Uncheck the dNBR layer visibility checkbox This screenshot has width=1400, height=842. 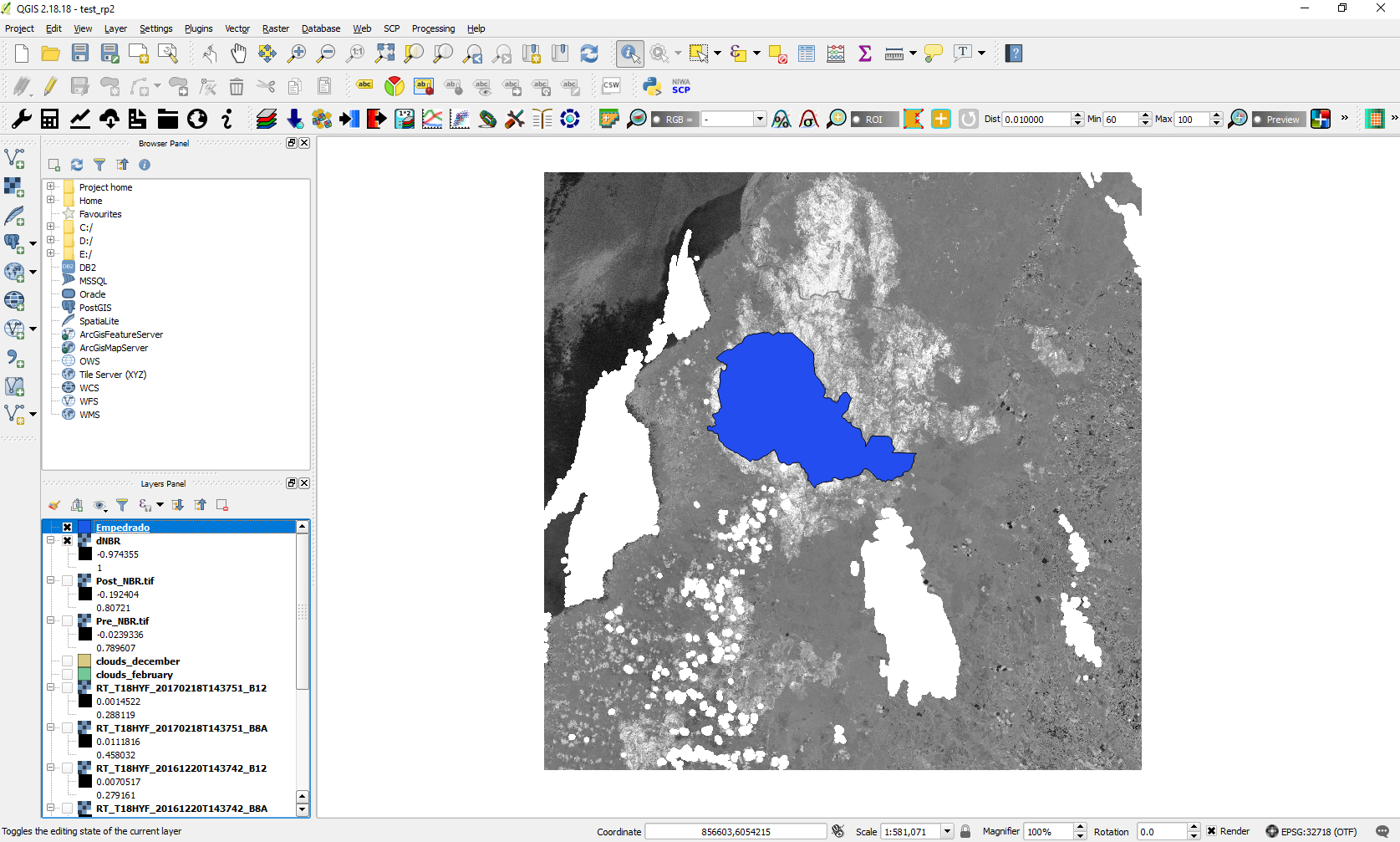tap(68, 541)
